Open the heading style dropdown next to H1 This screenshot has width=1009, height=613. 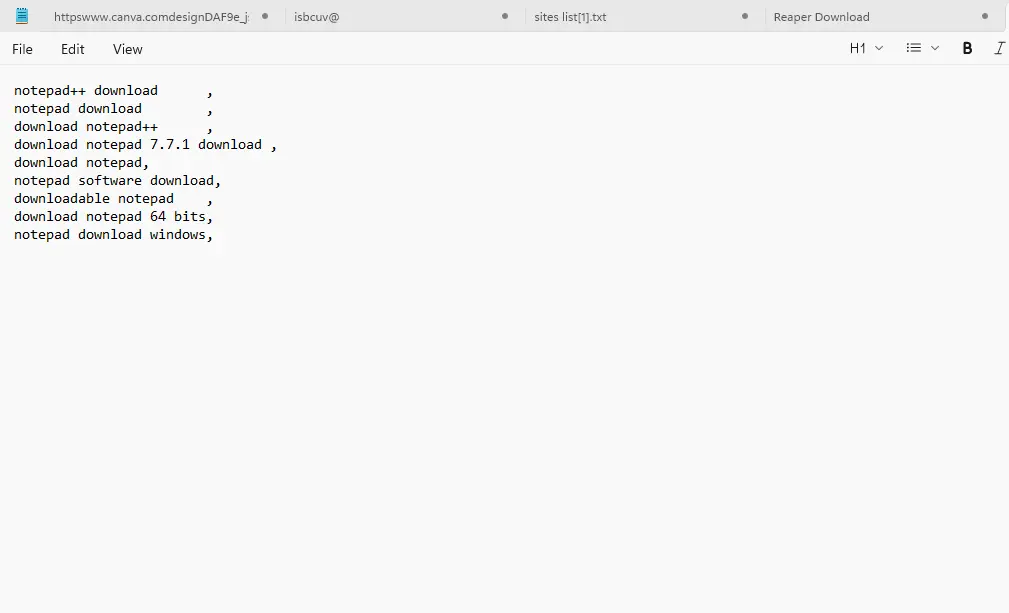click(877, 48)
